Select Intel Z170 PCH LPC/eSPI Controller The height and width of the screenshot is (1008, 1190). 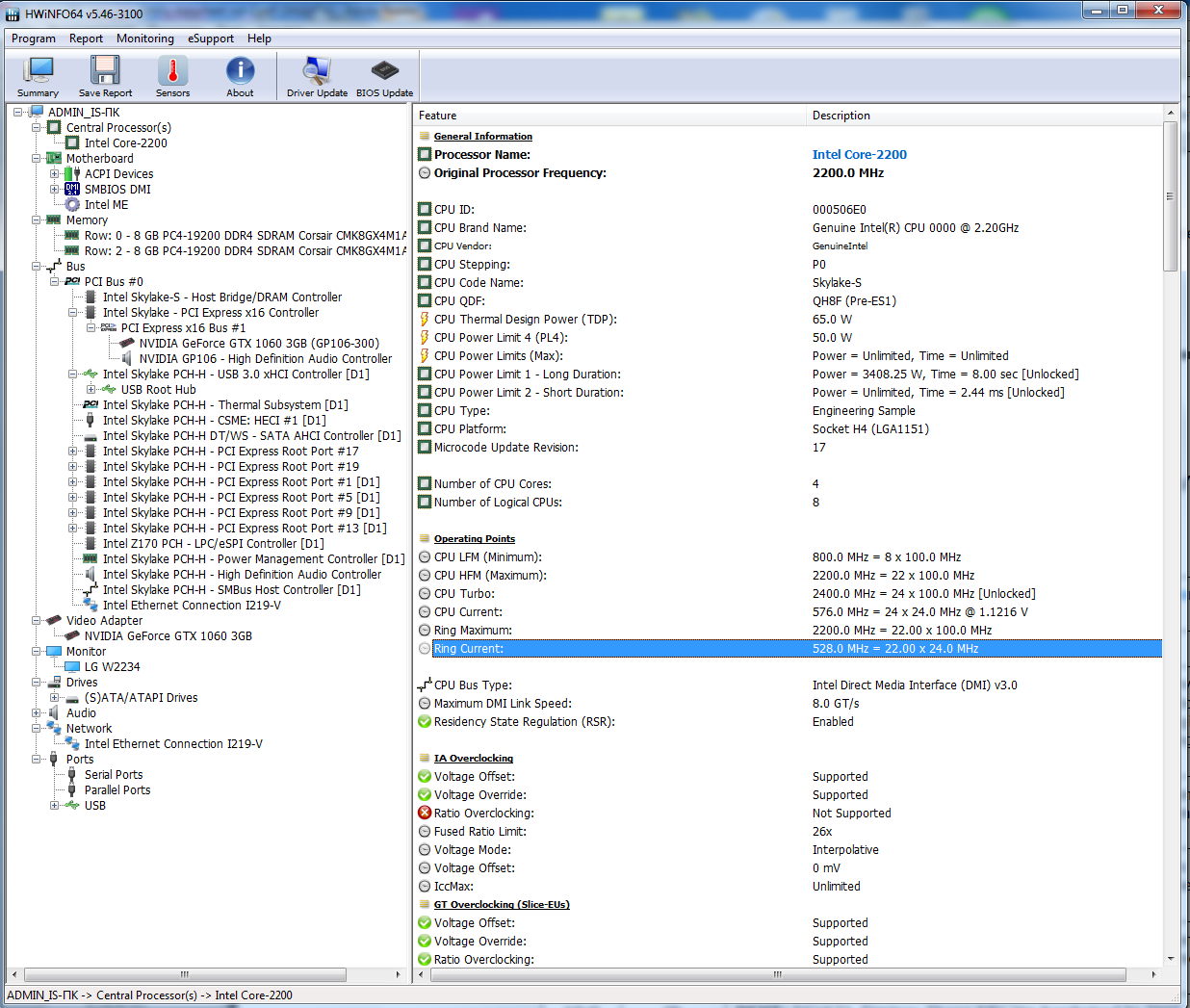click(213, 544)
